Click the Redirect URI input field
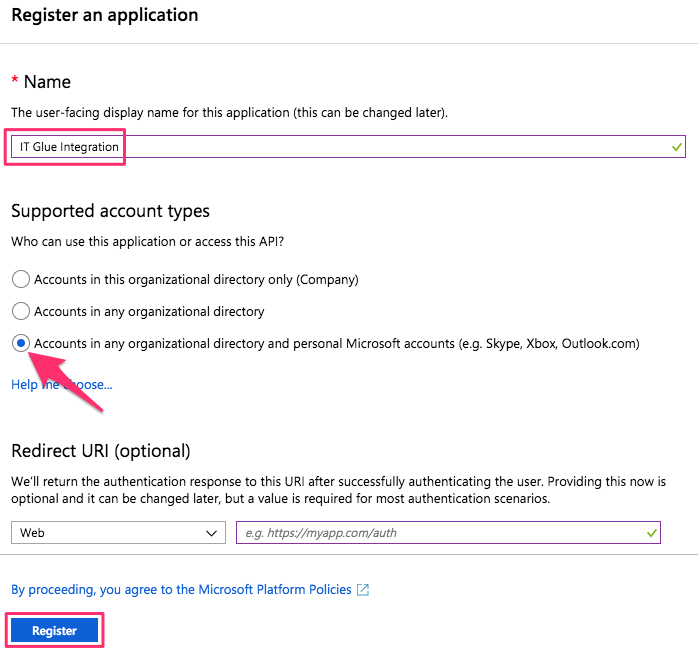The width and height of the screenshot is (698, 653). (x=448, y=532)
